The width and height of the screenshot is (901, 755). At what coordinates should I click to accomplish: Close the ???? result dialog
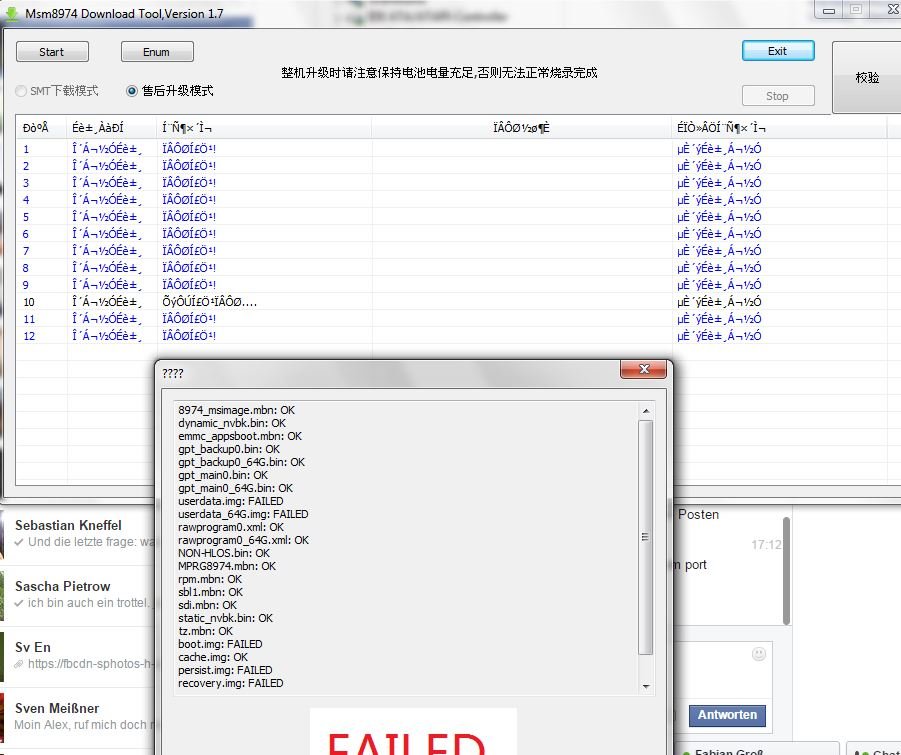click(644, 369)
